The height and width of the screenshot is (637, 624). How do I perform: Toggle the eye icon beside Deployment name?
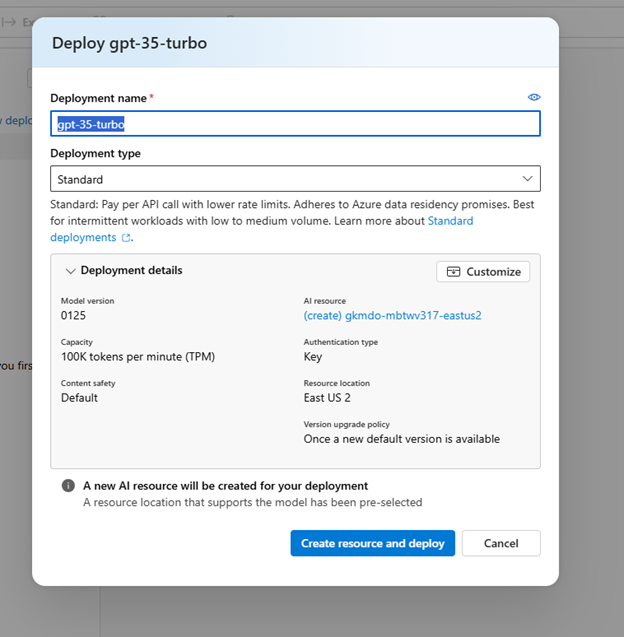(x=534, y=97)
